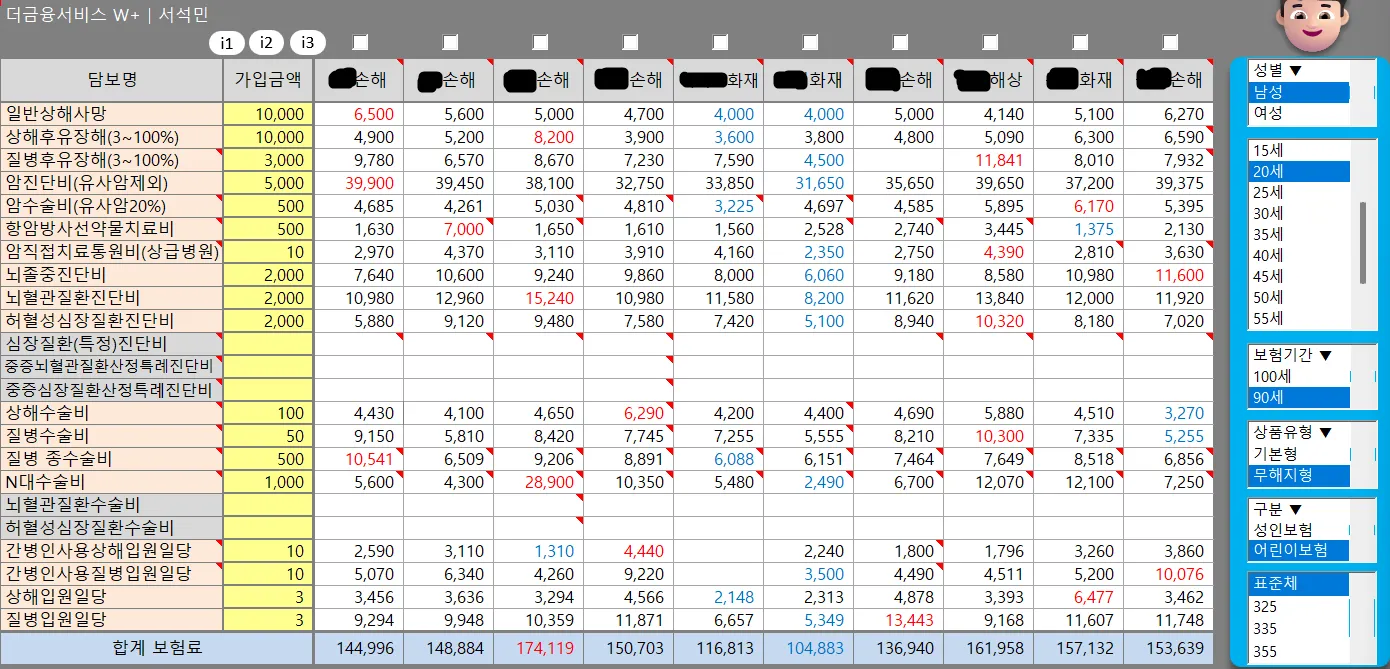Expand the 보험기간 dropdown arrow
The image size is (1390, 669).
point(1326,355)
